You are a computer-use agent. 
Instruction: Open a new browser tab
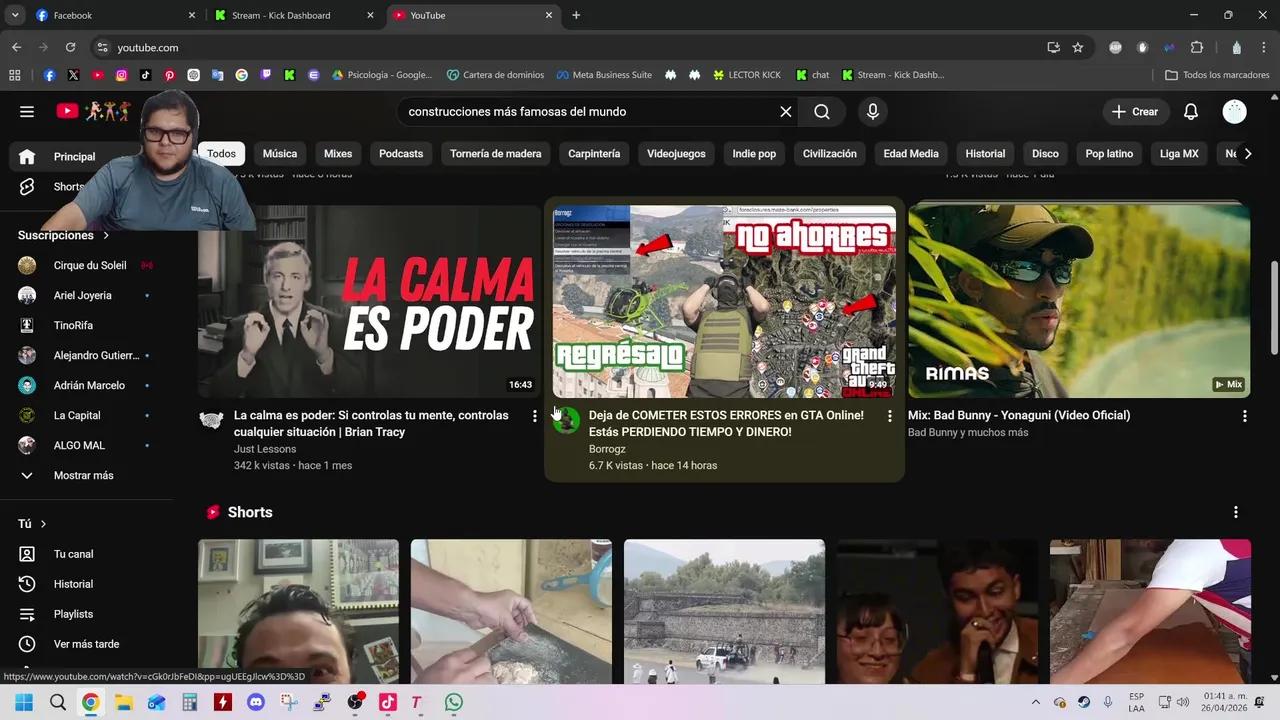tap(576, 15)
